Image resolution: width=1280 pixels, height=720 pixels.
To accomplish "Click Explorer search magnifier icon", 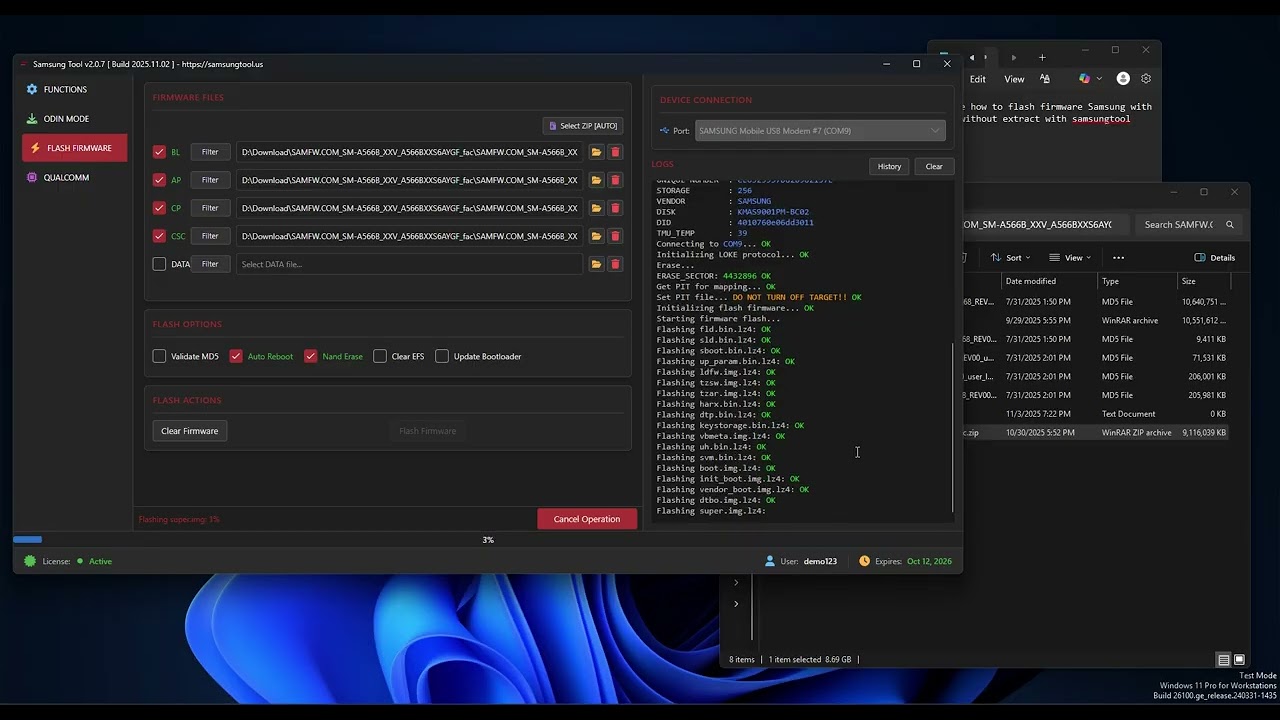I will click(x=1230, y=225).
